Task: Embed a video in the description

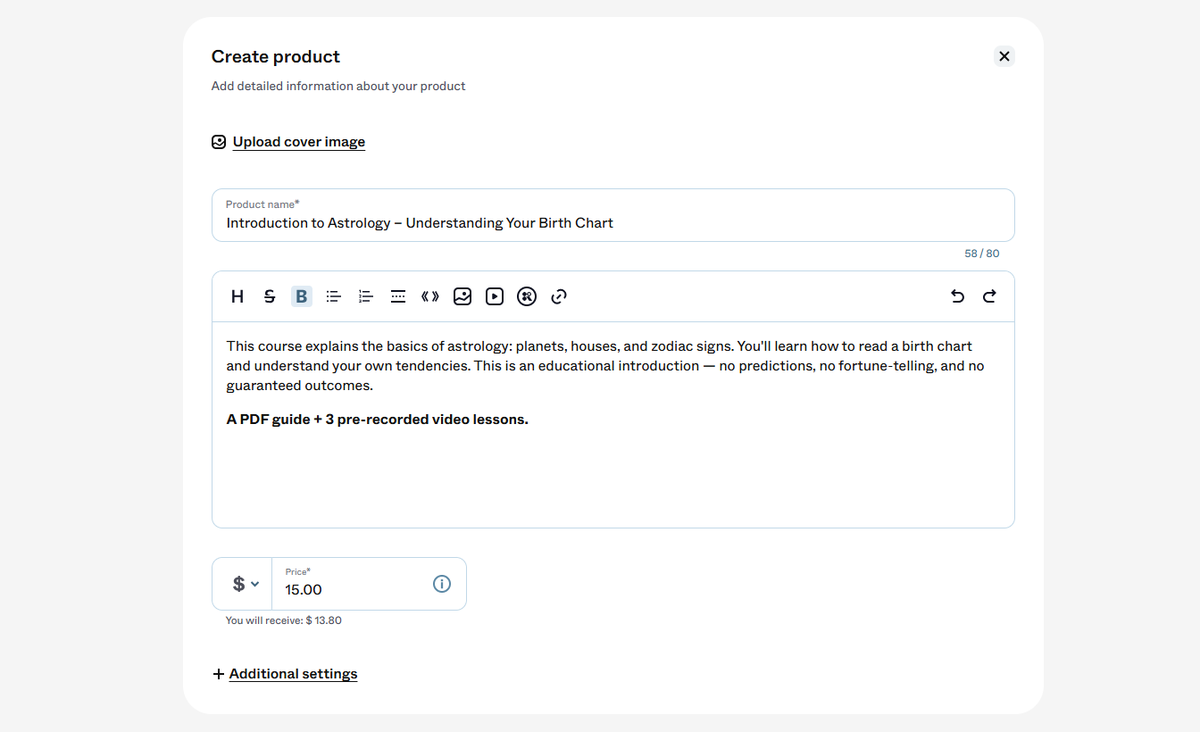Action: 494,296
